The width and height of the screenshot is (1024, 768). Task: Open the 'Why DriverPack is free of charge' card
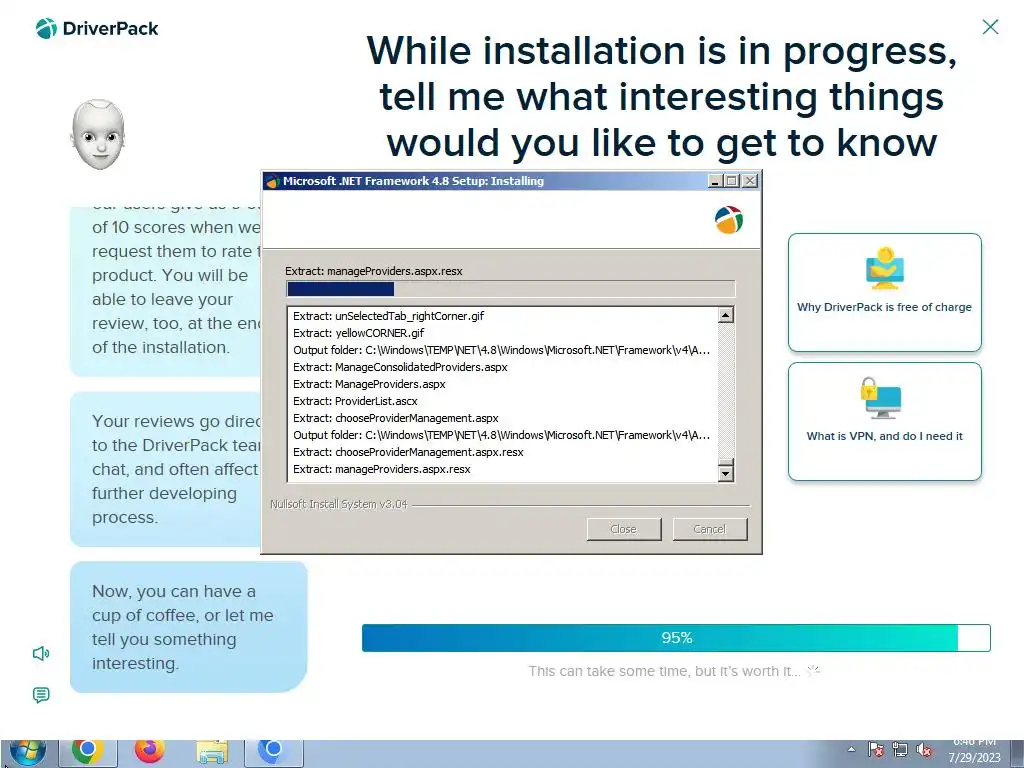click(884, 292)
